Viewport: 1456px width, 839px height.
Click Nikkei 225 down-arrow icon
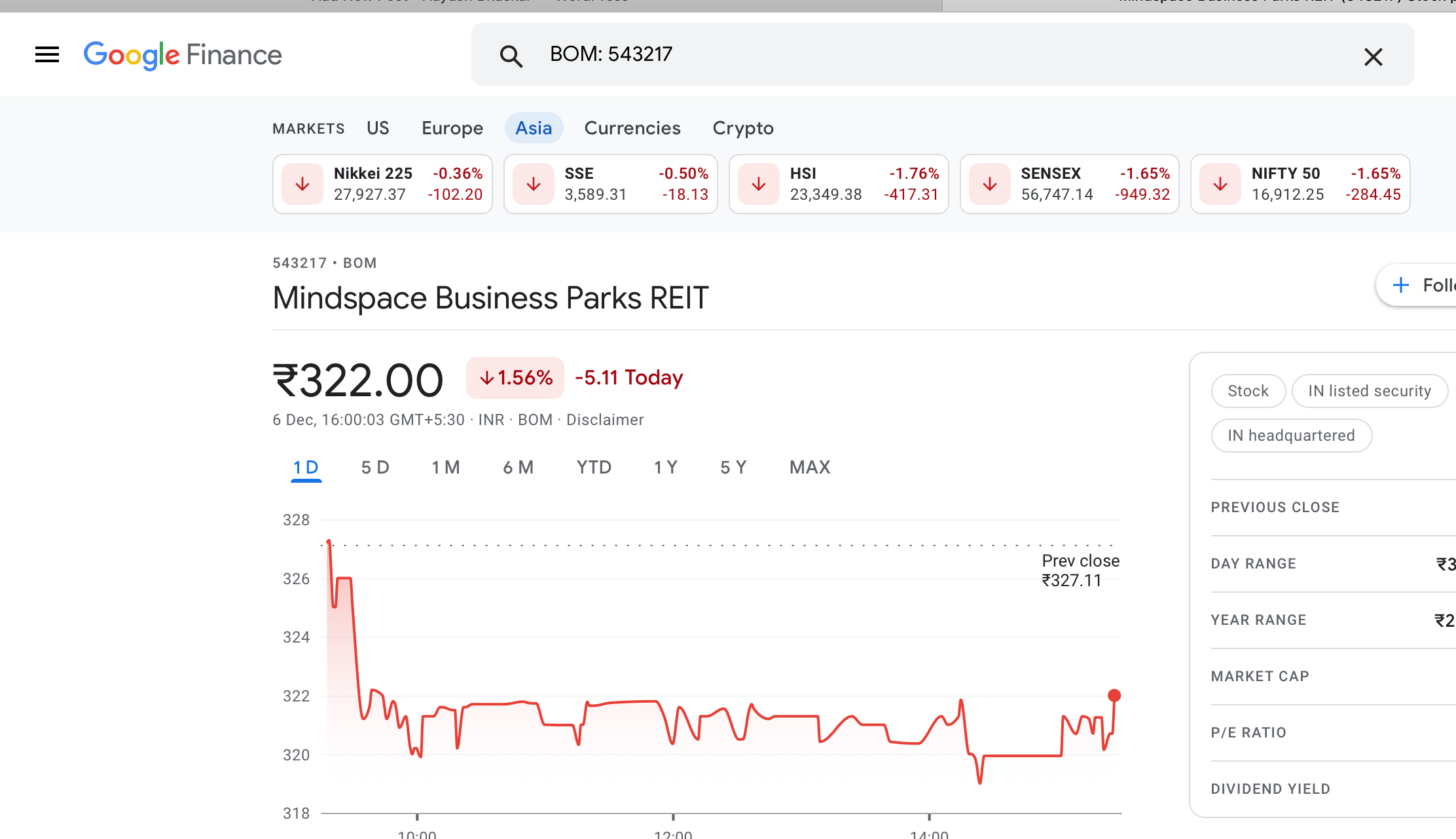[302, 184]
